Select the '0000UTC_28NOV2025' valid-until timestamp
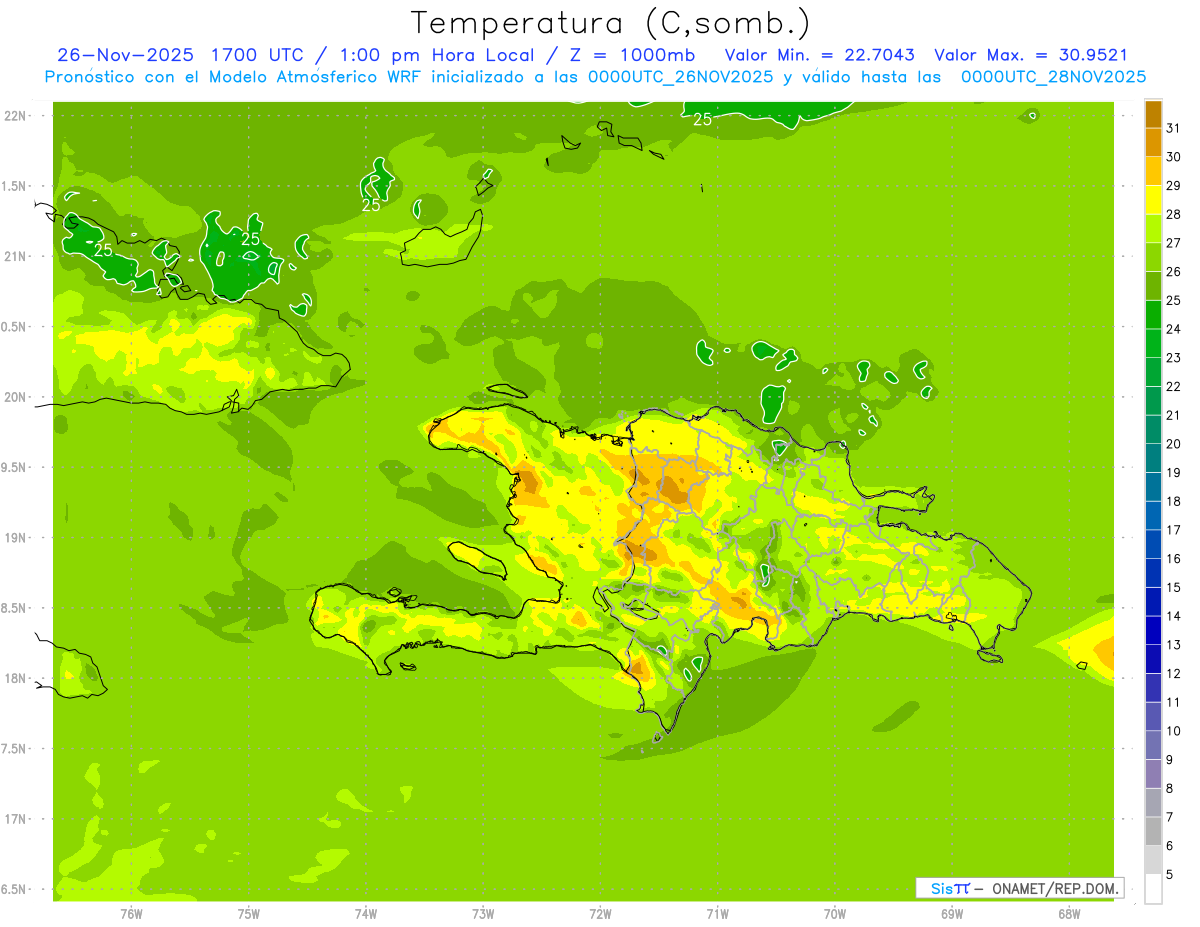Viewport: 1200px width, 927px height. [x=1053, y=77]
